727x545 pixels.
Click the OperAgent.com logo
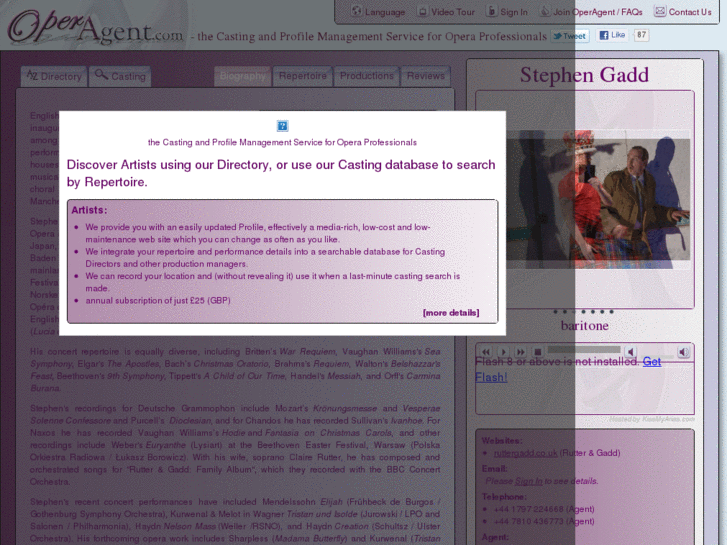coord(96,27)
